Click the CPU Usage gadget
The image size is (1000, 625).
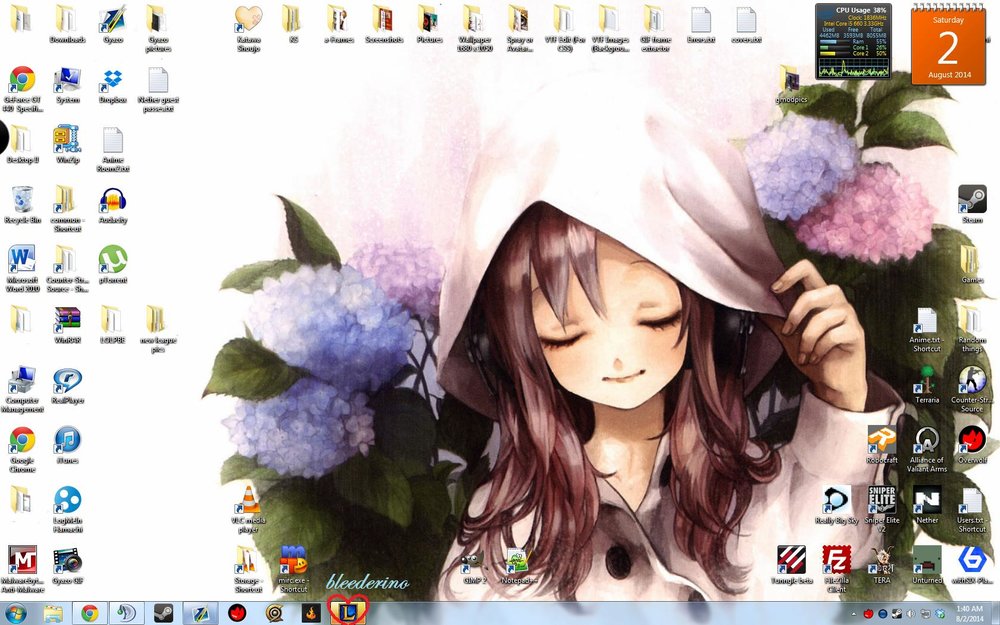click(853, 41)
